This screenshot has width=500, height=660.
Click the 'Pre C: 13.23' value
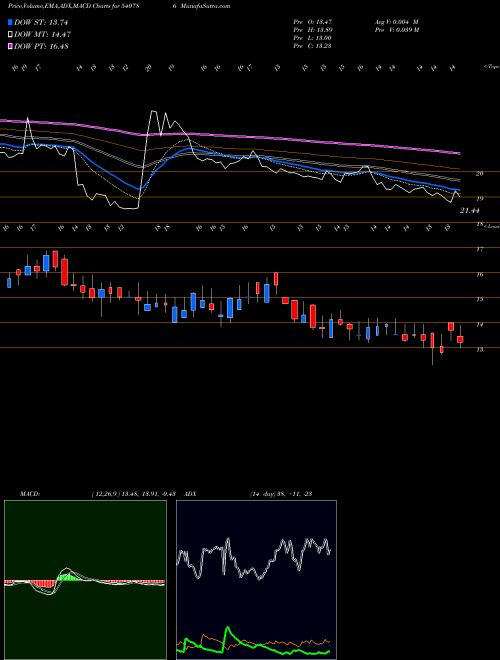point(312,46)
